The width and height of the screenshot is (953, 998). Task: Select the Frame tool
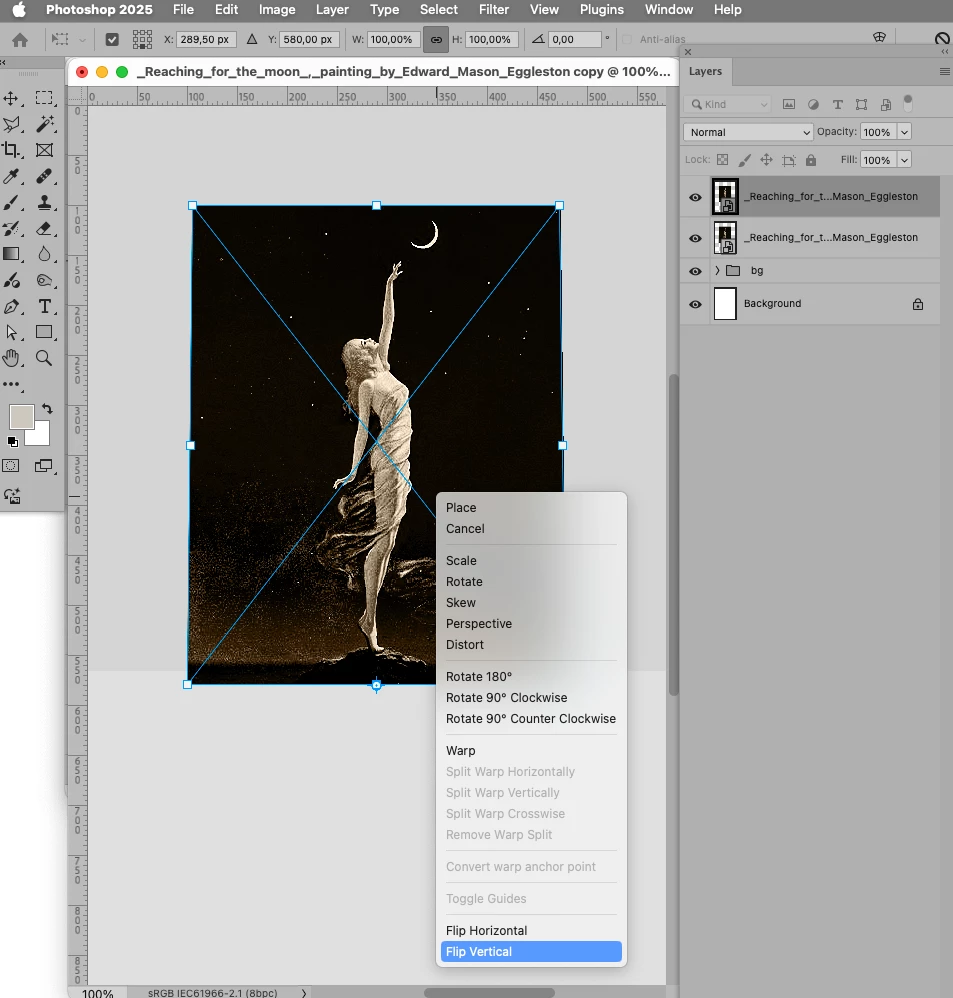[44, 150]
